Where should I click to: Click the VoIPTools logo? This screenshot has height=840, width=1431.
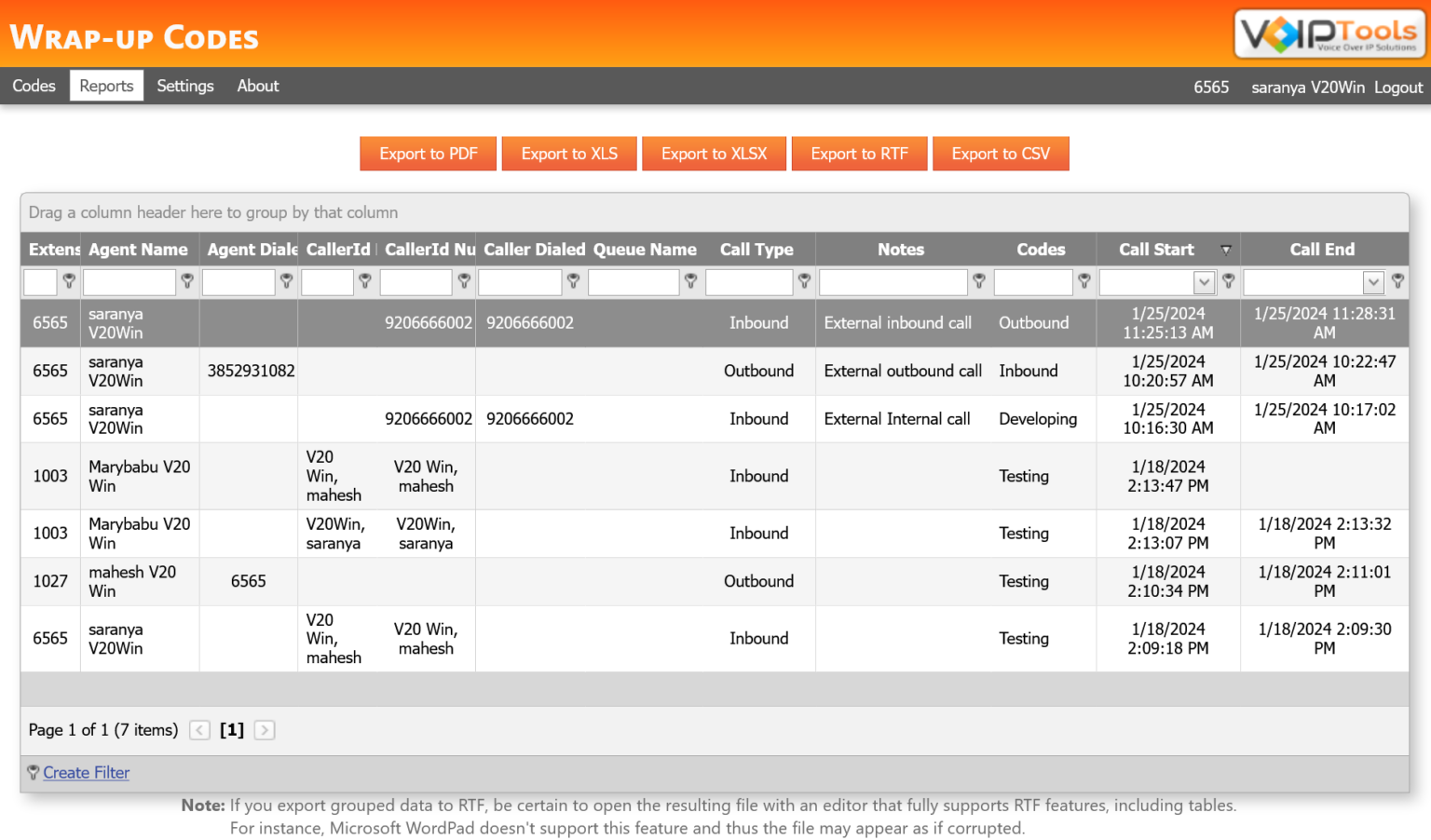click(1329, 33)
